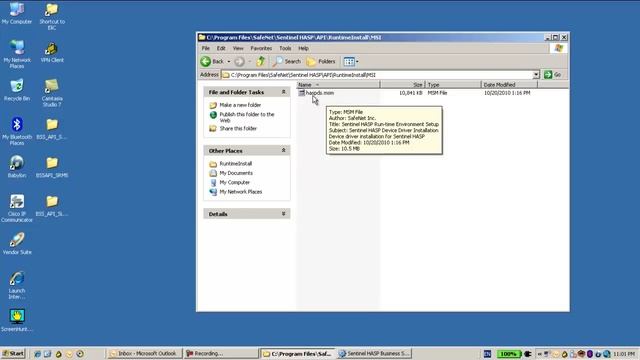Screen dimensions: 640x360
Task: Select VPN Client desktop icon
Action: coord(52,52)
